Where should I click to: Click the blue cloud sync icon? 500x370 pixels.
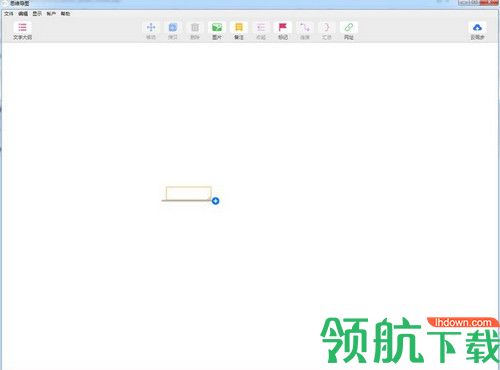click(477, 27)
